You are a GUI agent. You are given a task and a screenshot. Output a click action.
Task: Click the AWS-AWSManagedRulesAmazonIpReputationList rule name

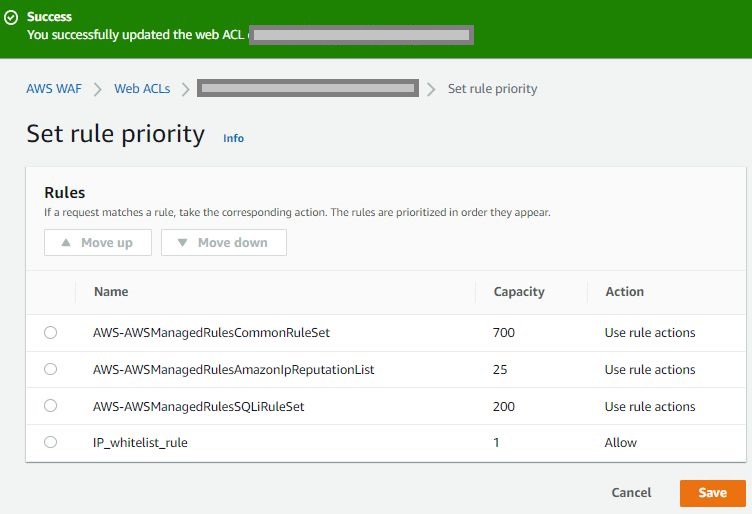pyautogui.click(x=234, y=370)
